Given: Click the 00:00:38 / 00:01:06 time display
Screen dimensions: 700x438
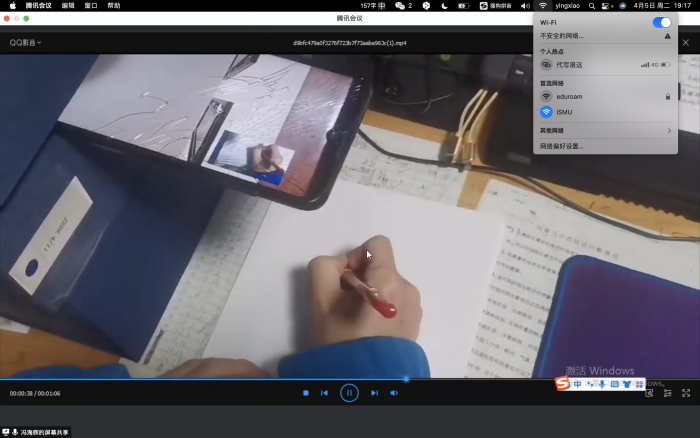Looking at the screenshot, I should tap(35, 393).
